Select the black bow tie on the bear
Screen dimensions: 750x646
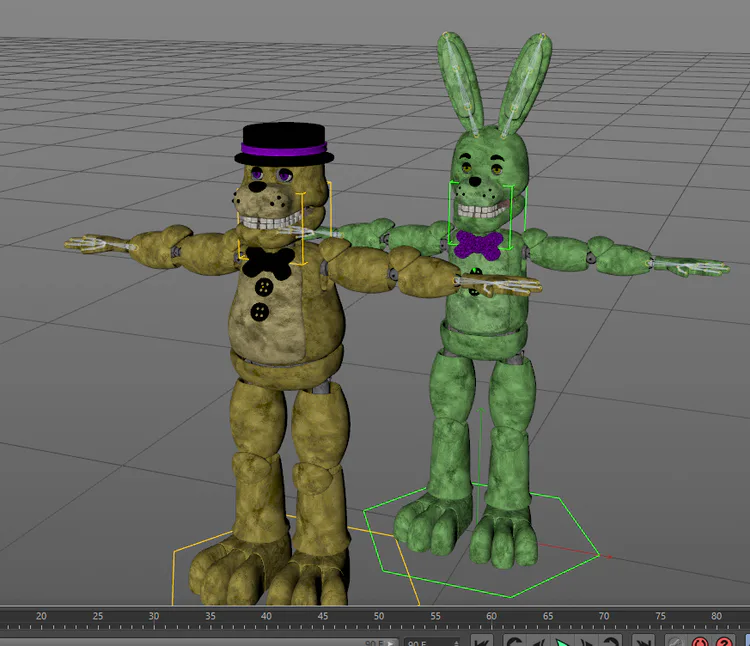268,263
